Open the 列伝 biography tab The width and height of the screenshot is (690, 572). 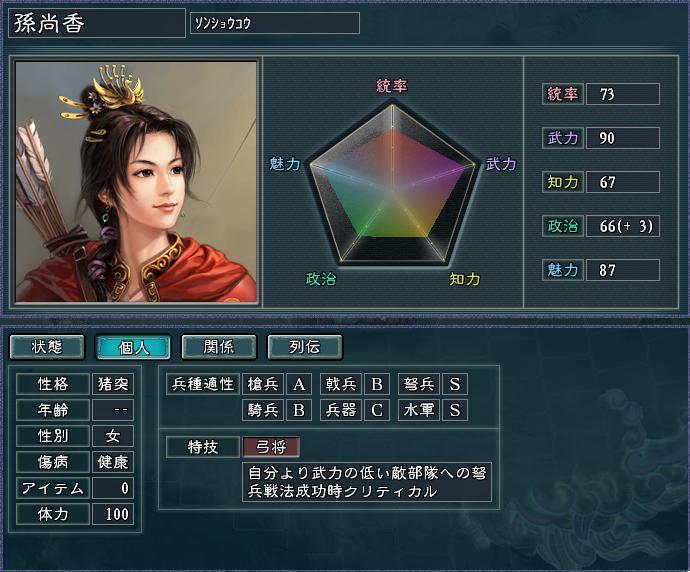pyautogui.click(x=305, y=347)
